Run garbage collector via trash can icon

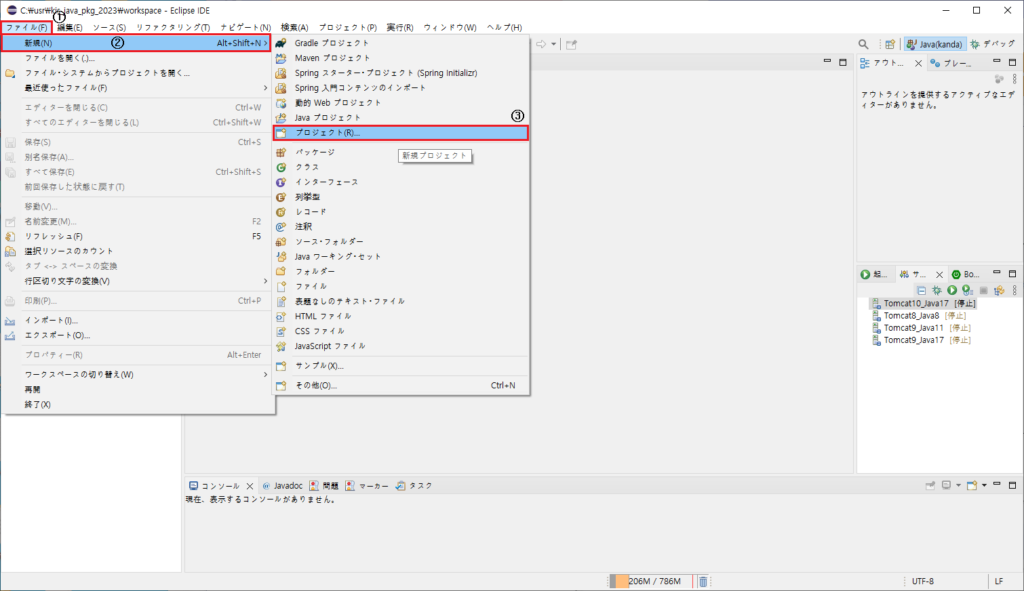click(703, 581)
